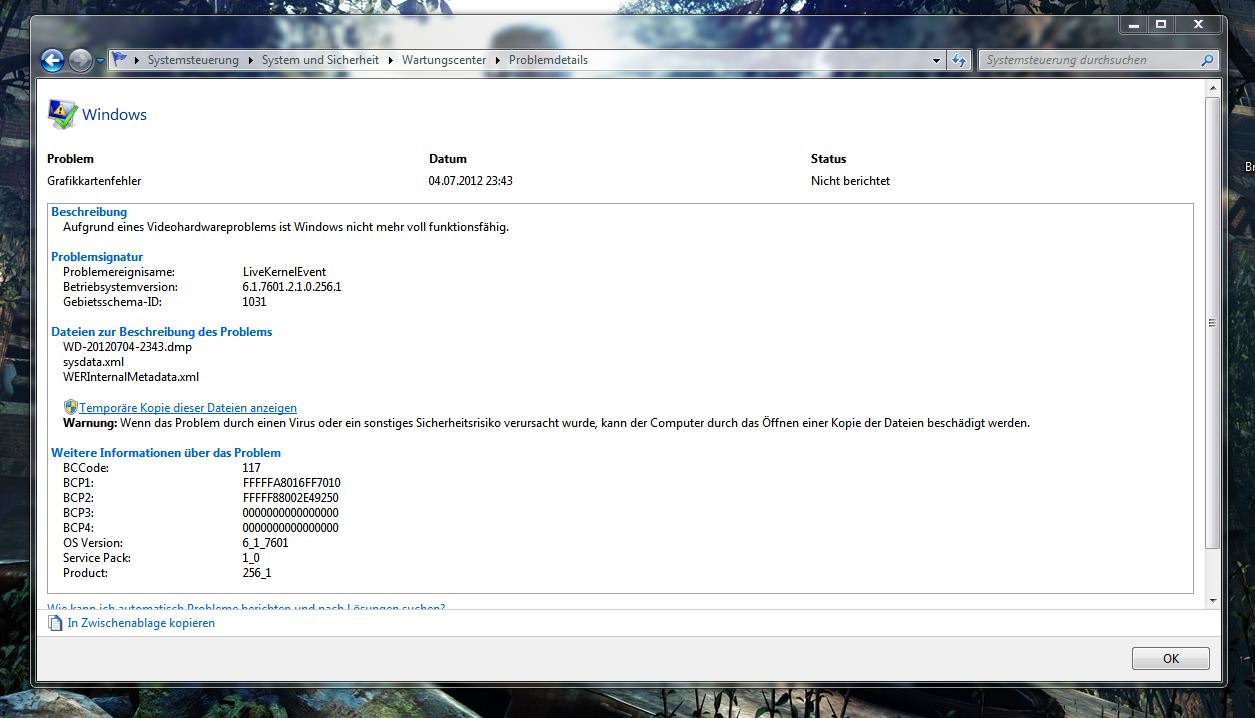Click Dateien zur Beschreibung des Problems heading
The image size is (1255, 718).
point(161,332)
